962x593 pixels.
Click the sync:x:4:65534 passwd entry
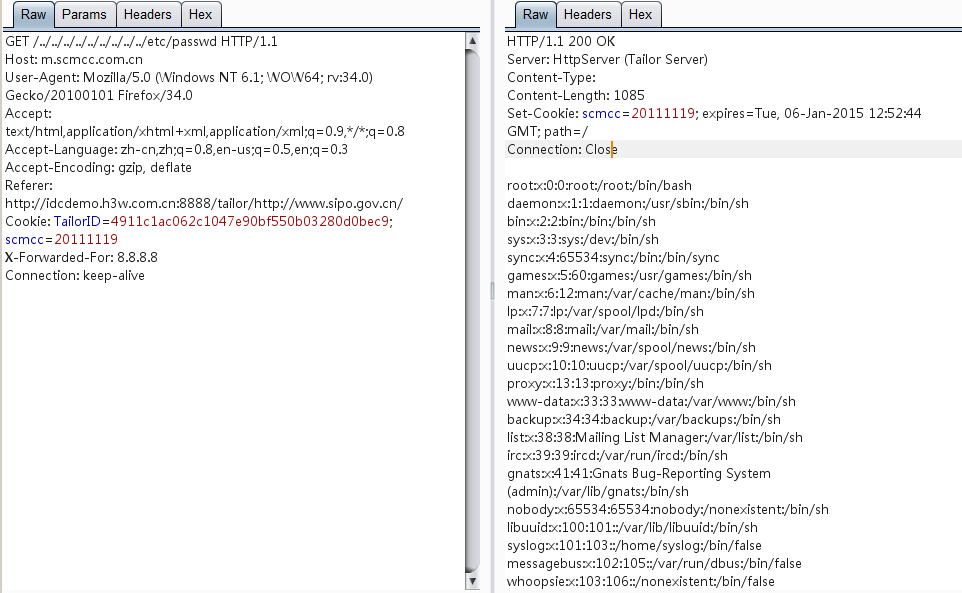point(613,258)
